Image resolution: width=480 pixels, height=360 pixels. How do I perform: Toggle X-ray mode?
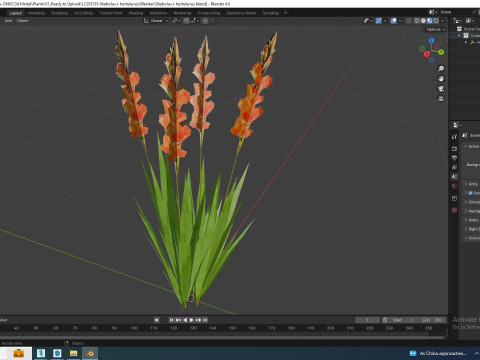pyautogui.click(x=408, y=21)
